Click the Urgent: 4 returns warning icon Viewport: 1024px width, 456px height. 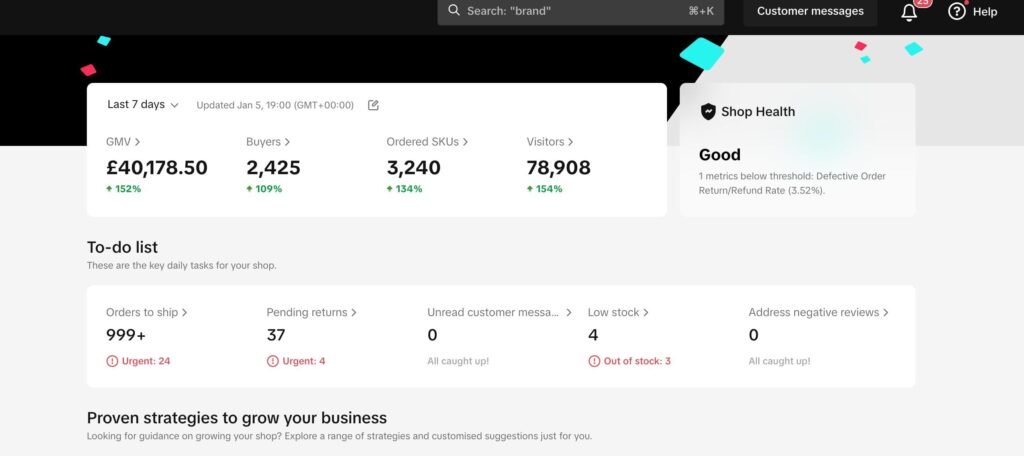click(x=272, y=361)
